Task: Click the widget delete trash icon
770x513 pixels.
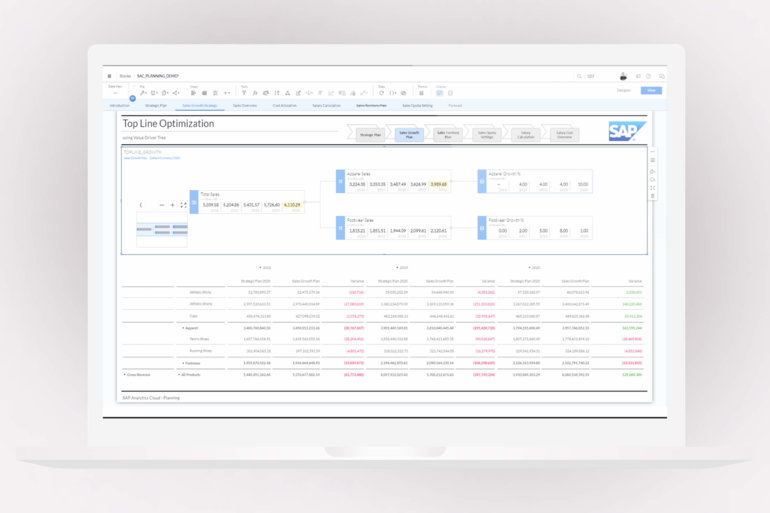Action: click(653, 196)
